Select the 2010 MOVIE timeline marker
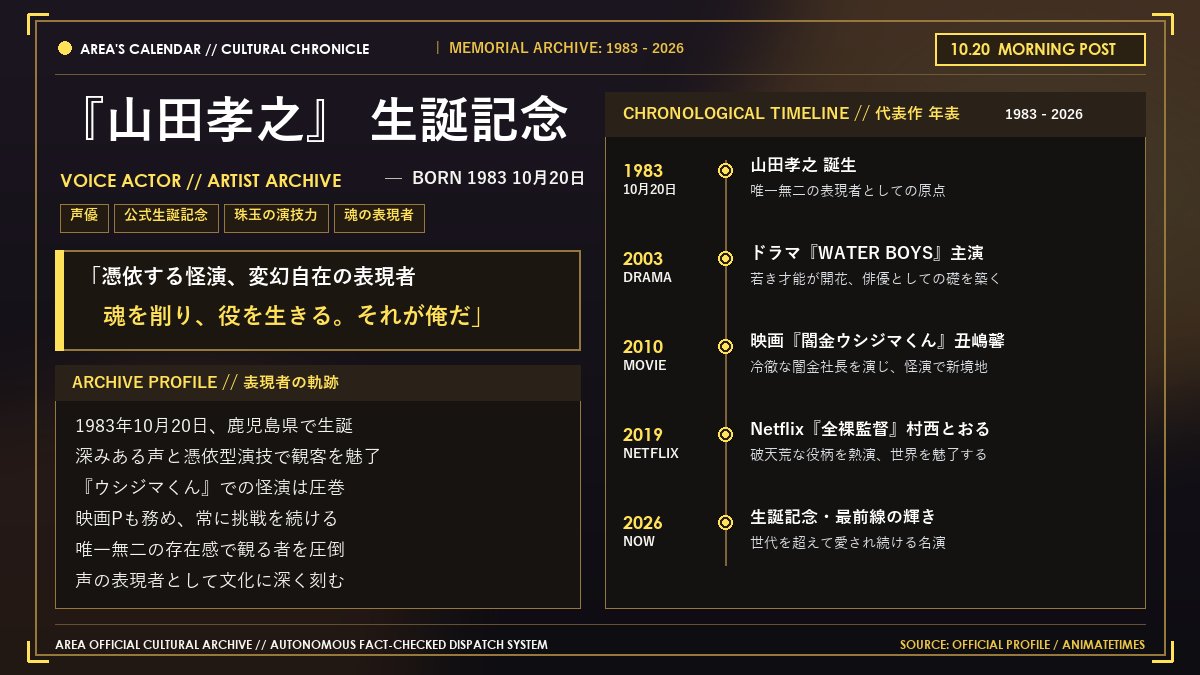 pyautogui.click(x=726, y=346)
